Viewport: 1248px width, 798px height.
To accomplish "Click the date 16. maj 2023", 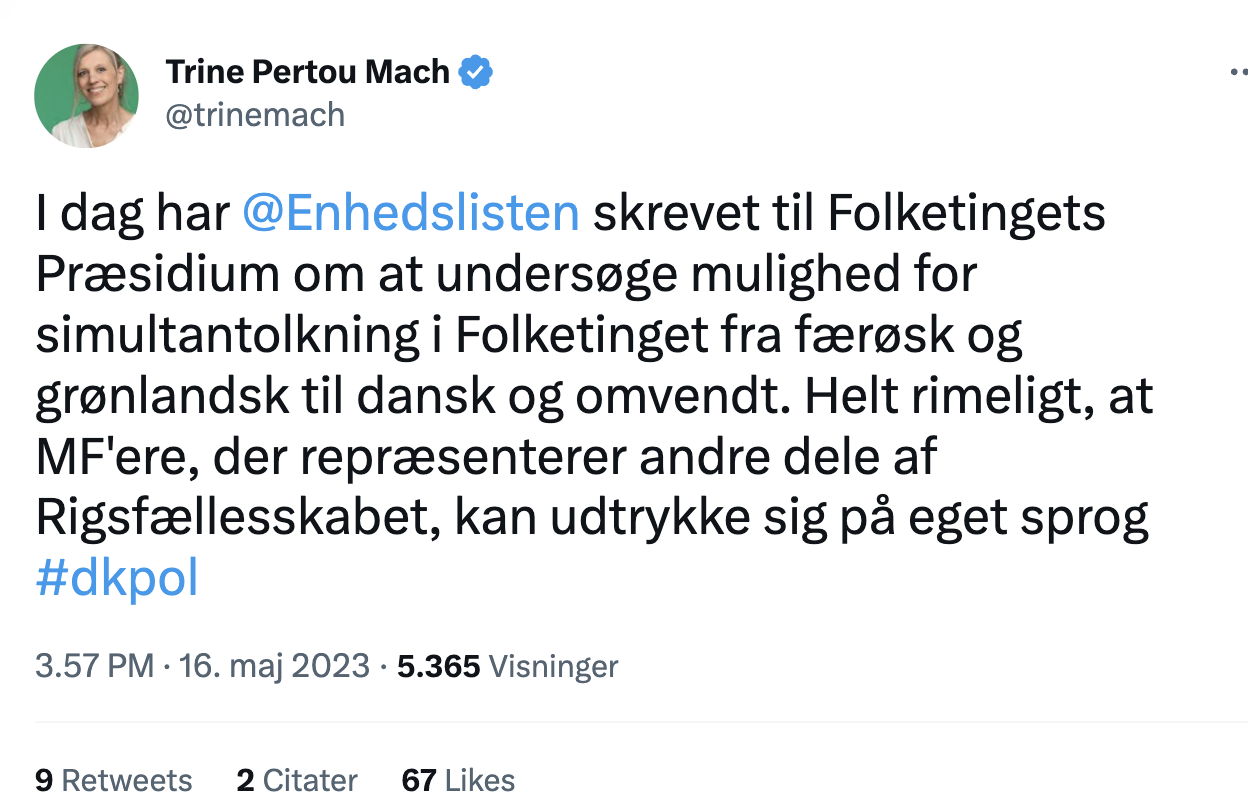I will (274, 666).
